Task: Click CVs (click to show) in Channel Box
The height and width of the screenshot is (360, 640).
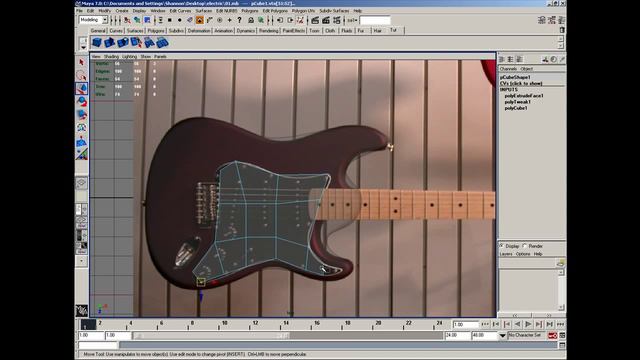Action: coord(521,83)
